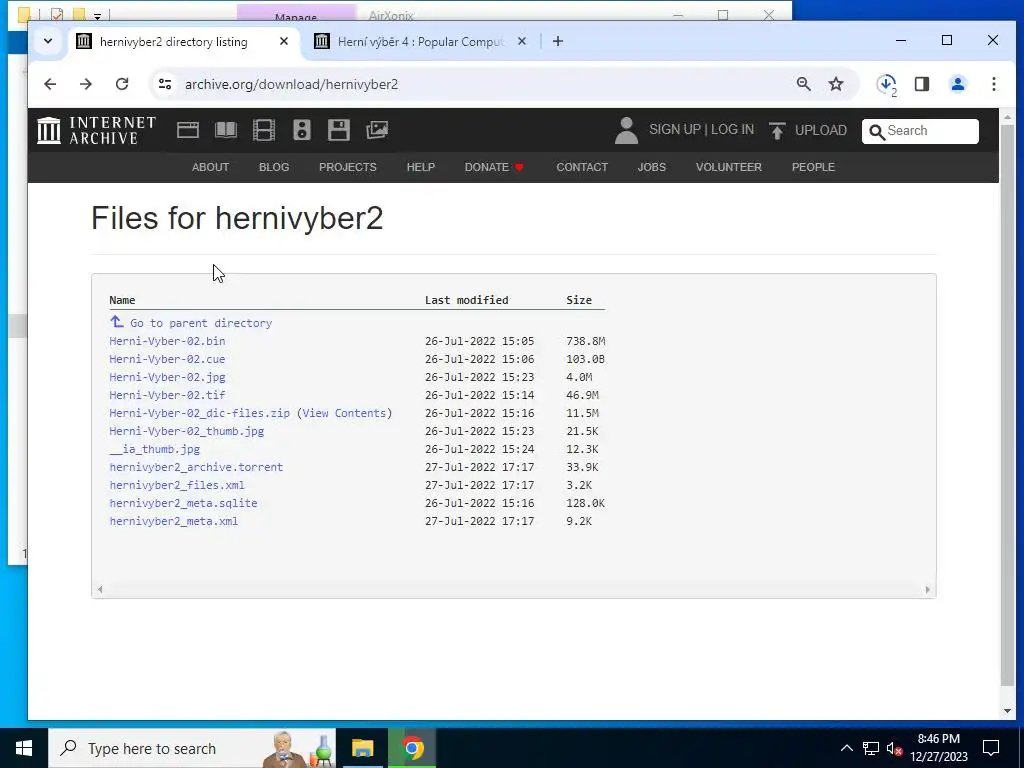The height and width of the screenshot is (768, 1024).
Task: Open the Windows Start menu
Action: click(24, 748)
